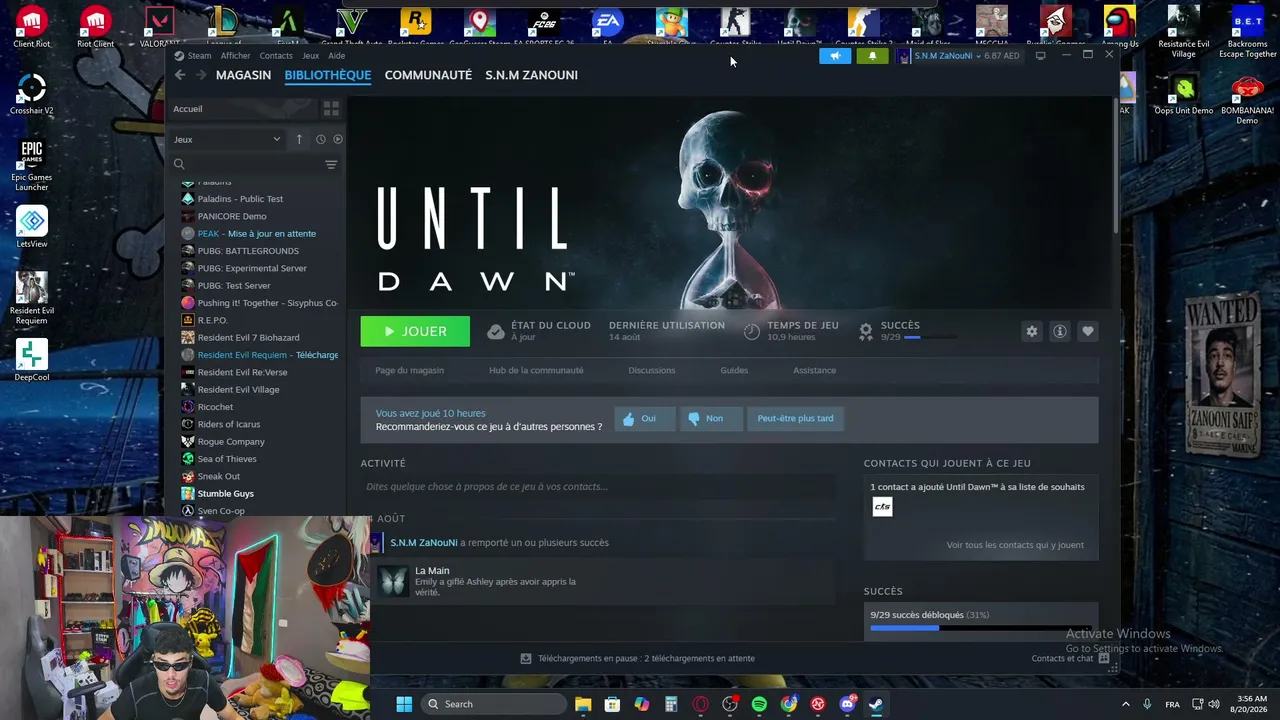Viewport: 1280px width, 720px height.
Task: Show hidden system tray icons chevron
Action: click(1125, 704)
